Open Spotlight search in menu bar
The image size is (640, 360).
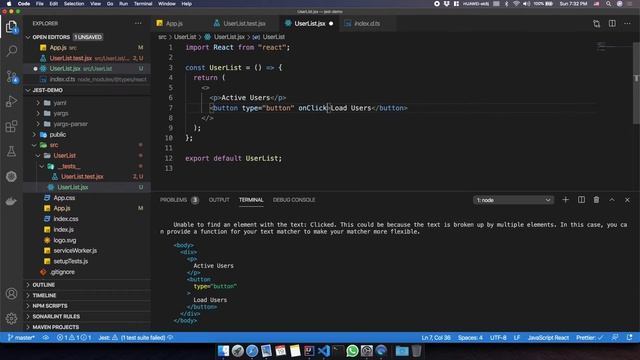coord(608,4)
